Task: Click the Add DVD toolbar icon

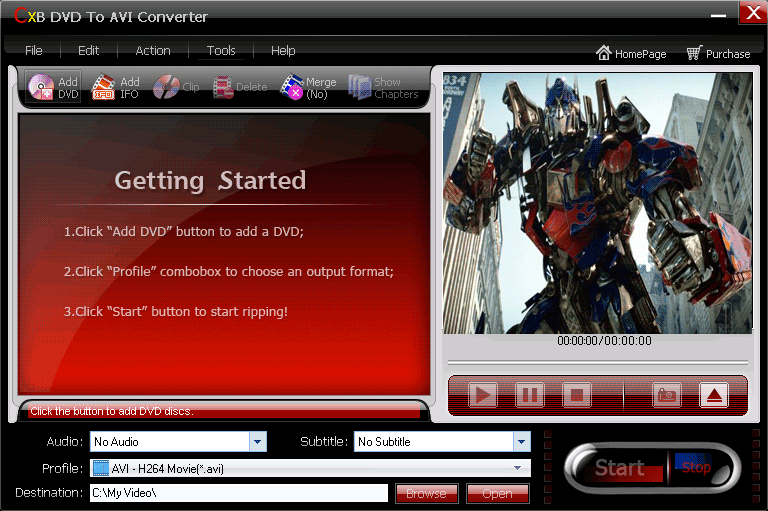Action: click(x=53, y=87)
